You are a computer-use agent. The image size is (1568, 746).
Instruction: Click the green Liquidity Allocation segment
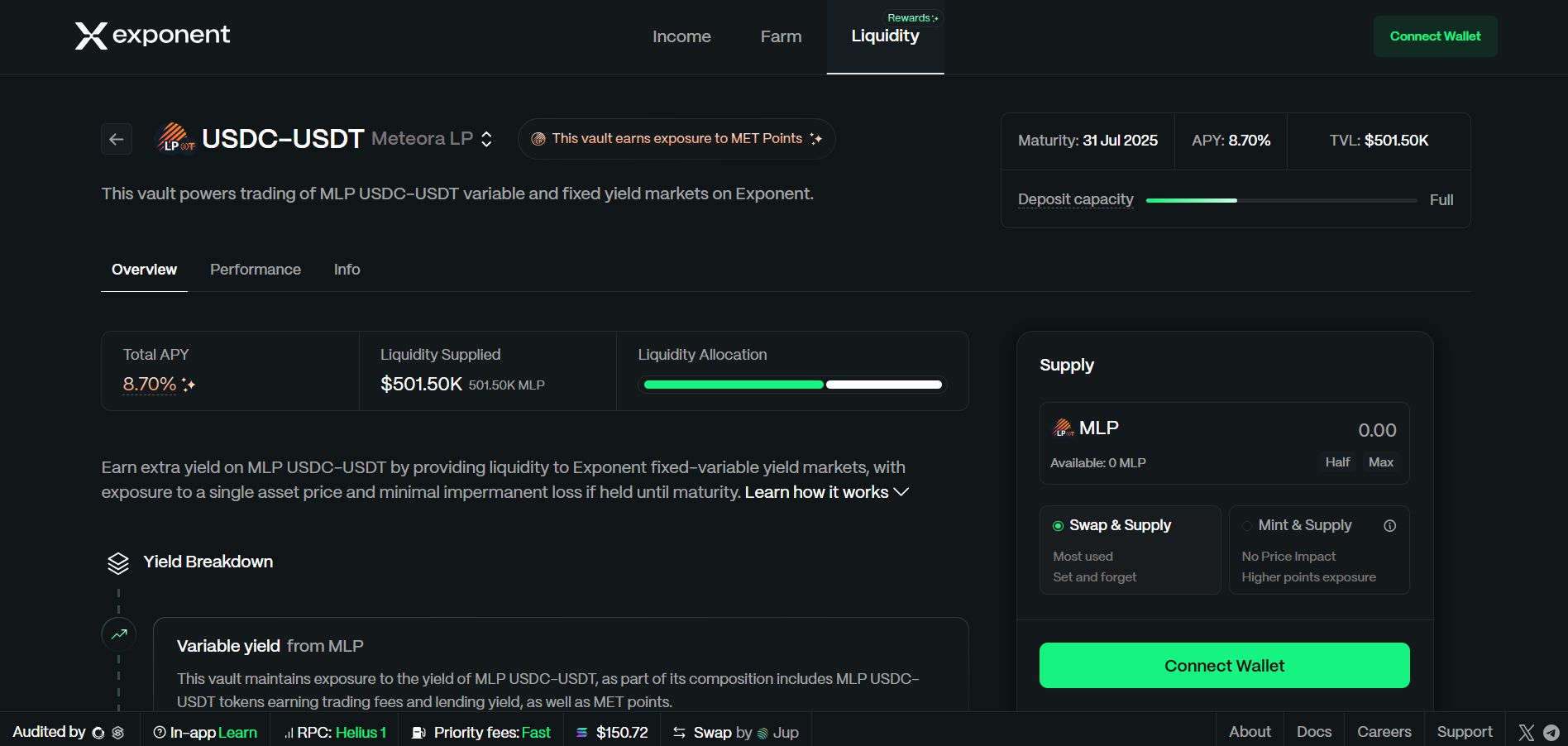734,385
